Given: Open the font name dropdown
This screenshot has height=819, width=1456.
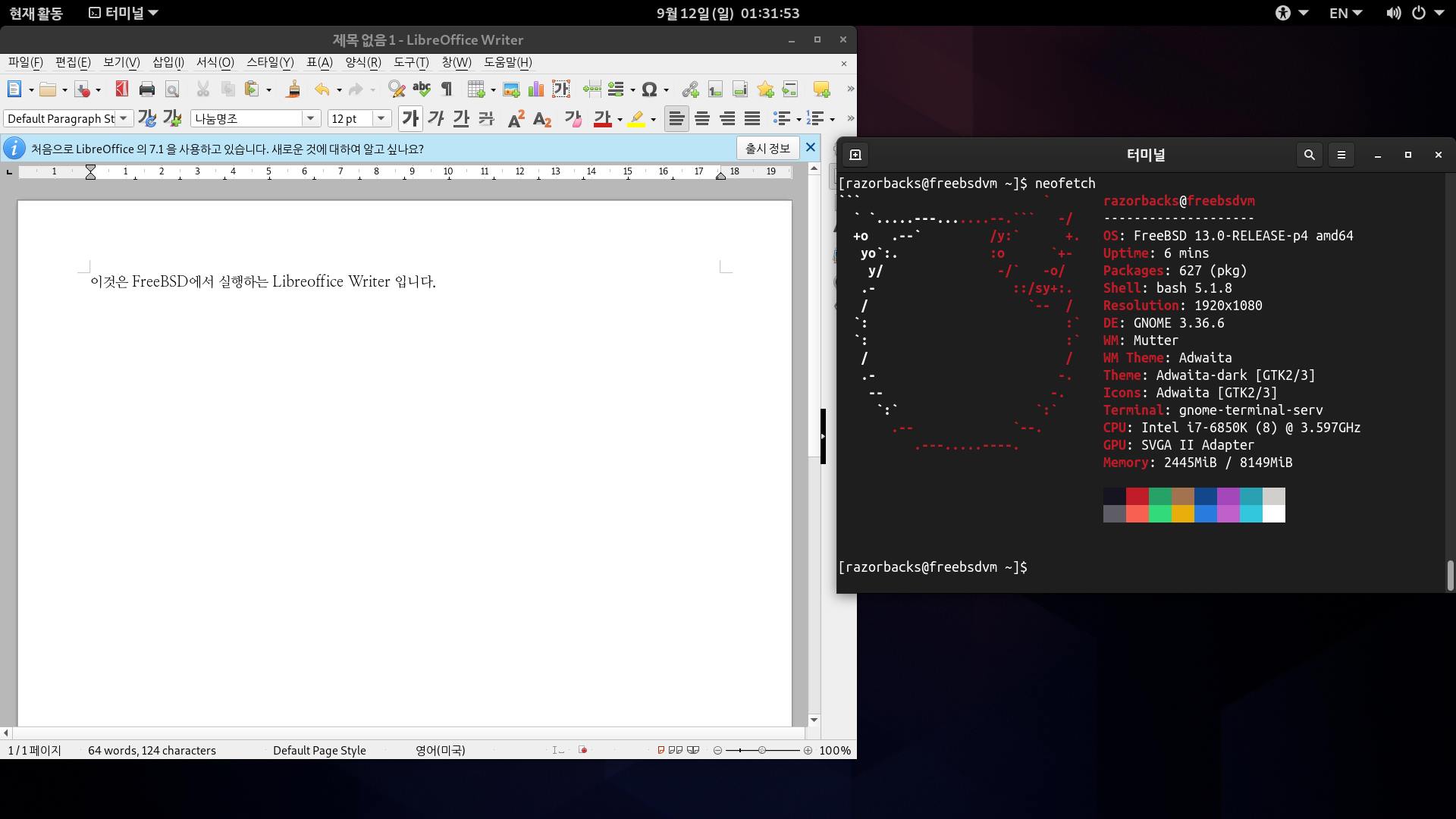Looking at the screenshot, I should coord(310,118).
